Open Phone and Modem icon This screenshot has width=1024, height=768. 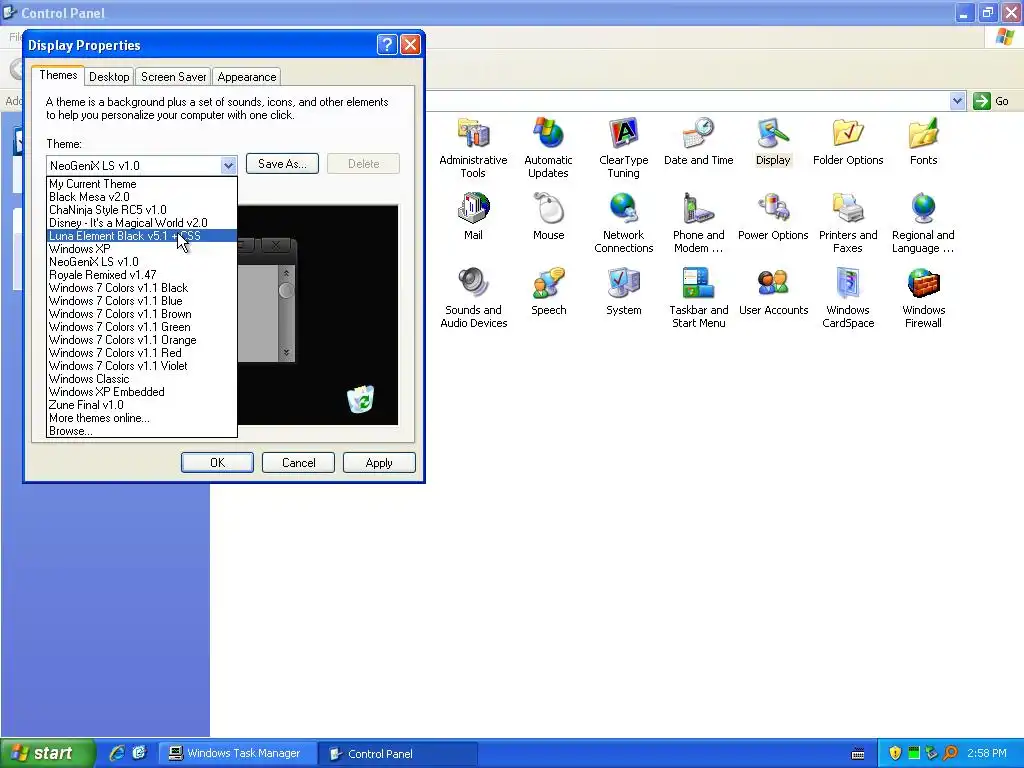(698, 208)
